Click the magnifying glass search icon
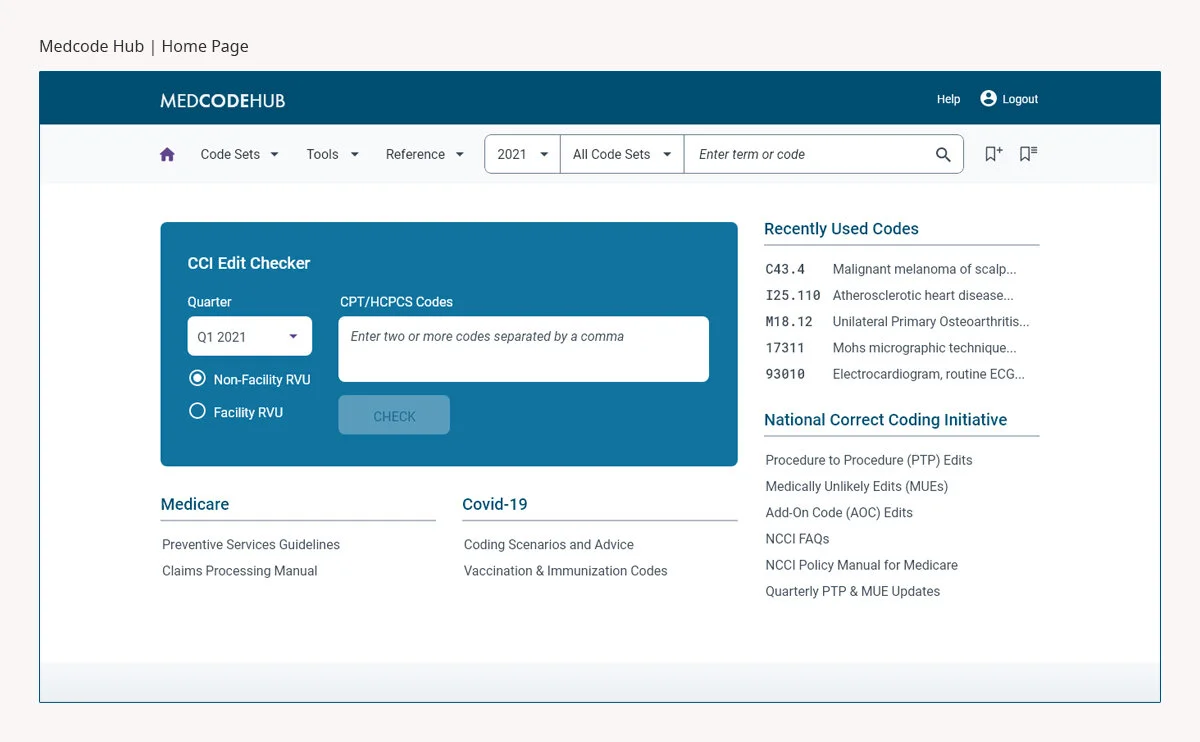Viewport: 1200px width, 742px height. click(x=943, y=154)
